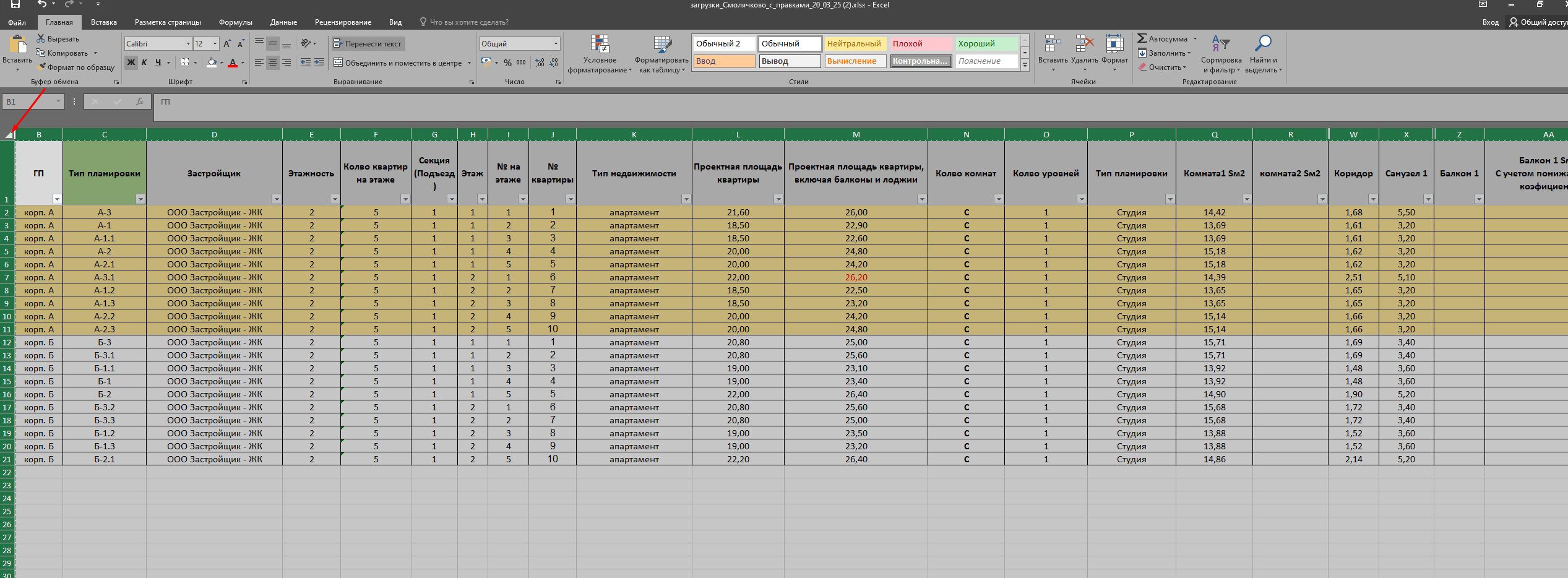The image size is (1568, 578).
Task: Open the font size 12 dropdown
Action: coord(215,44)
